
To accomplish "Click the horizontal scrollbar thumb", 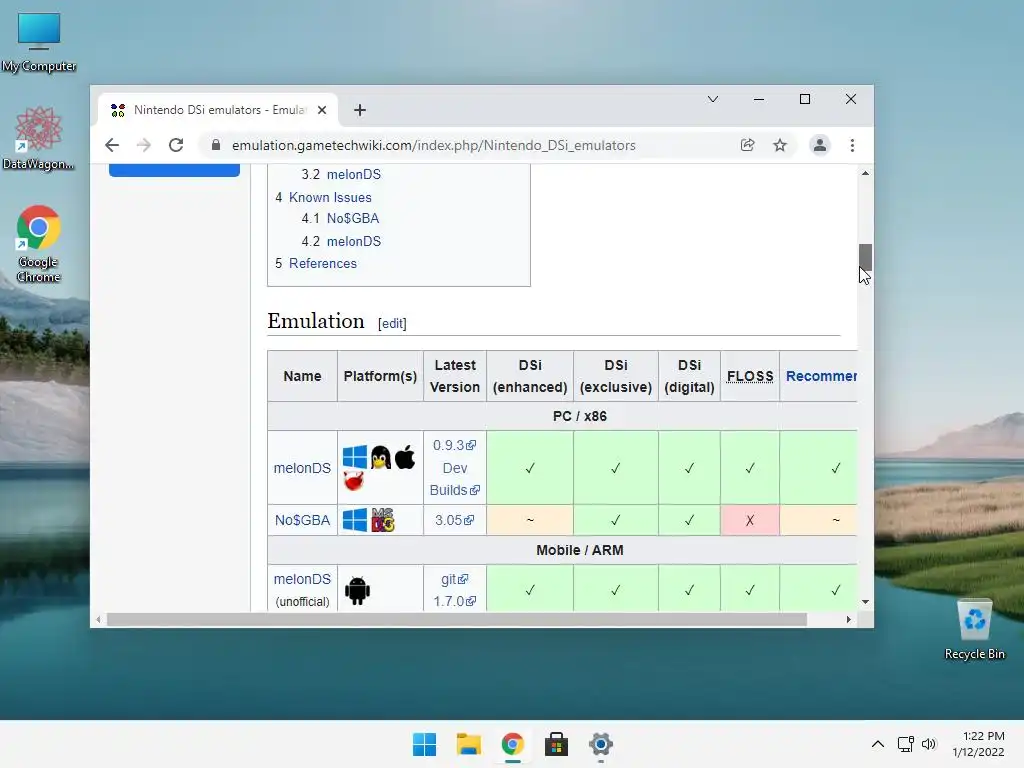I will coord(456,619).
